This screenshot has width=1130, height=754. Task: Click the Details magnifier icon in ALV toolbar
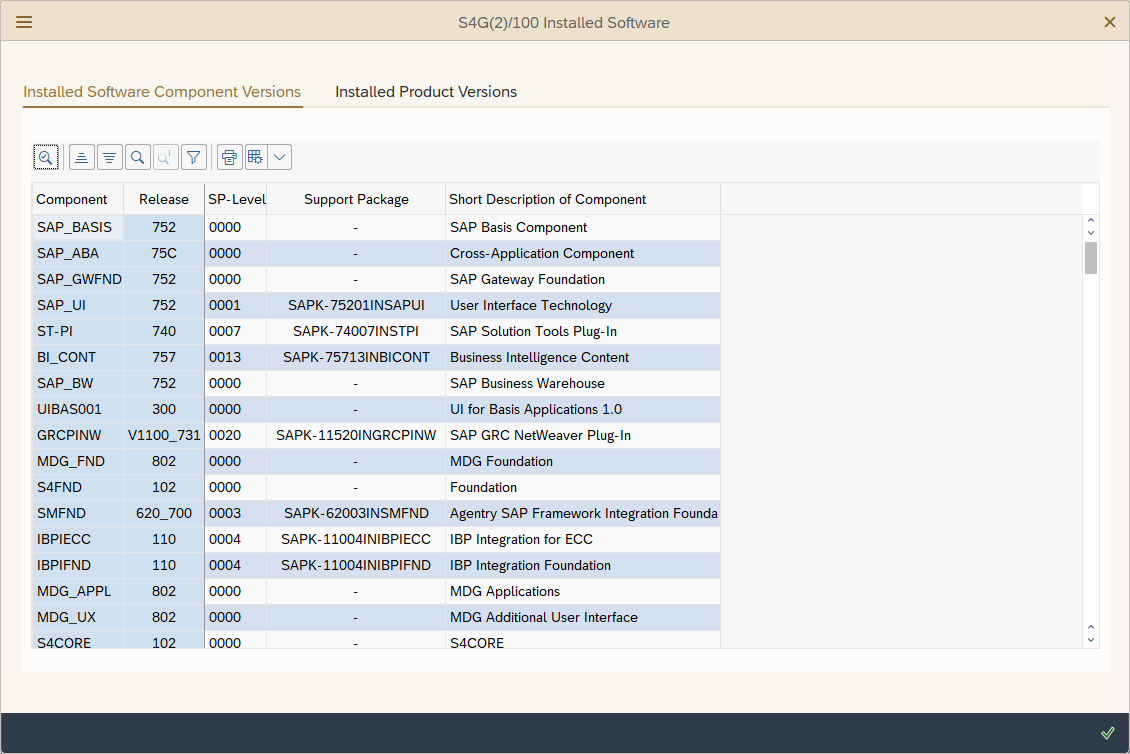click(x=45, y=157)
